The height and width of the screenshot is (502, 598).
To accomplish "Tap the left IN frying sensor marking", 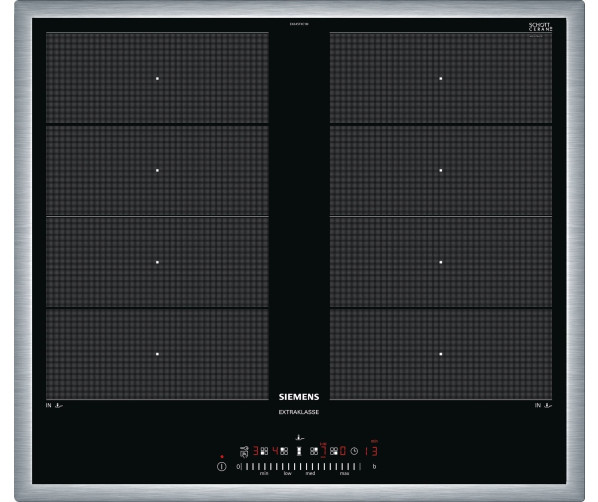I will click(54, 405).
